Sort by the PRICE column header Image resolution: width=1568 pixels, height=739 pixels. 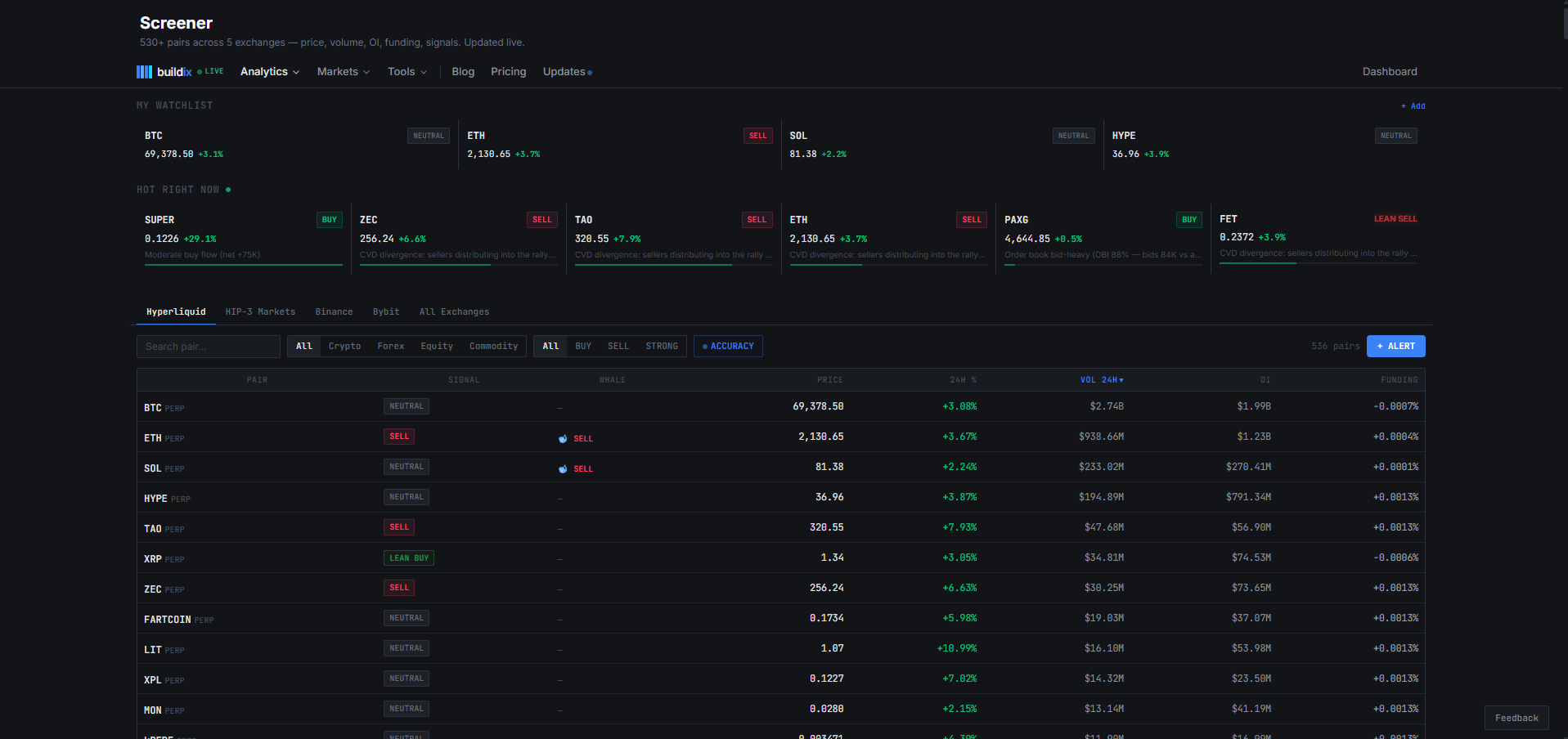pyautogui.click(x=829, y=380)
